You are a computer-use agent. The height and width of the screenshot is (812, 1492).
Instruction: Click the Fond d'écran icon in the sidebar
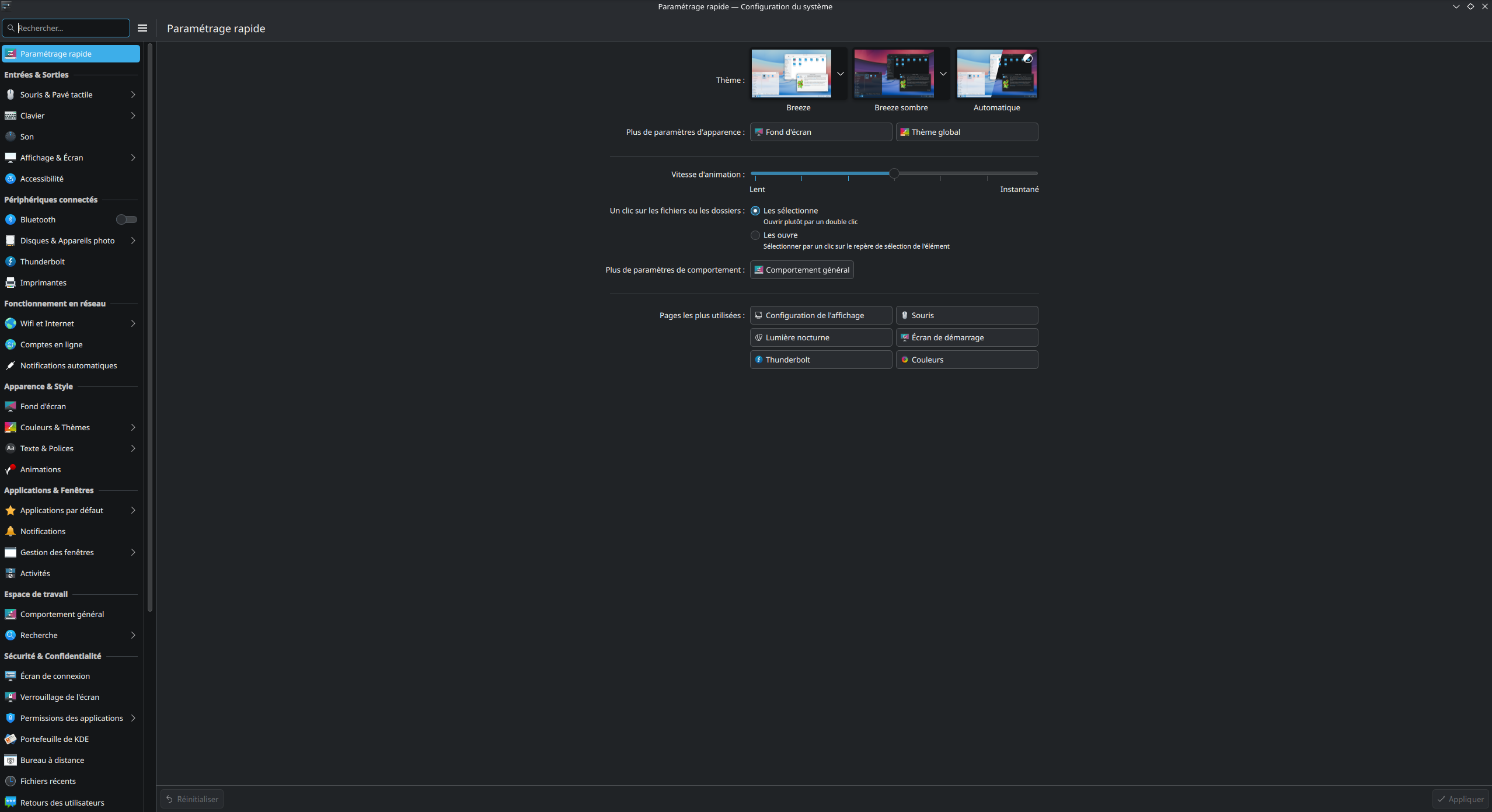11,406
